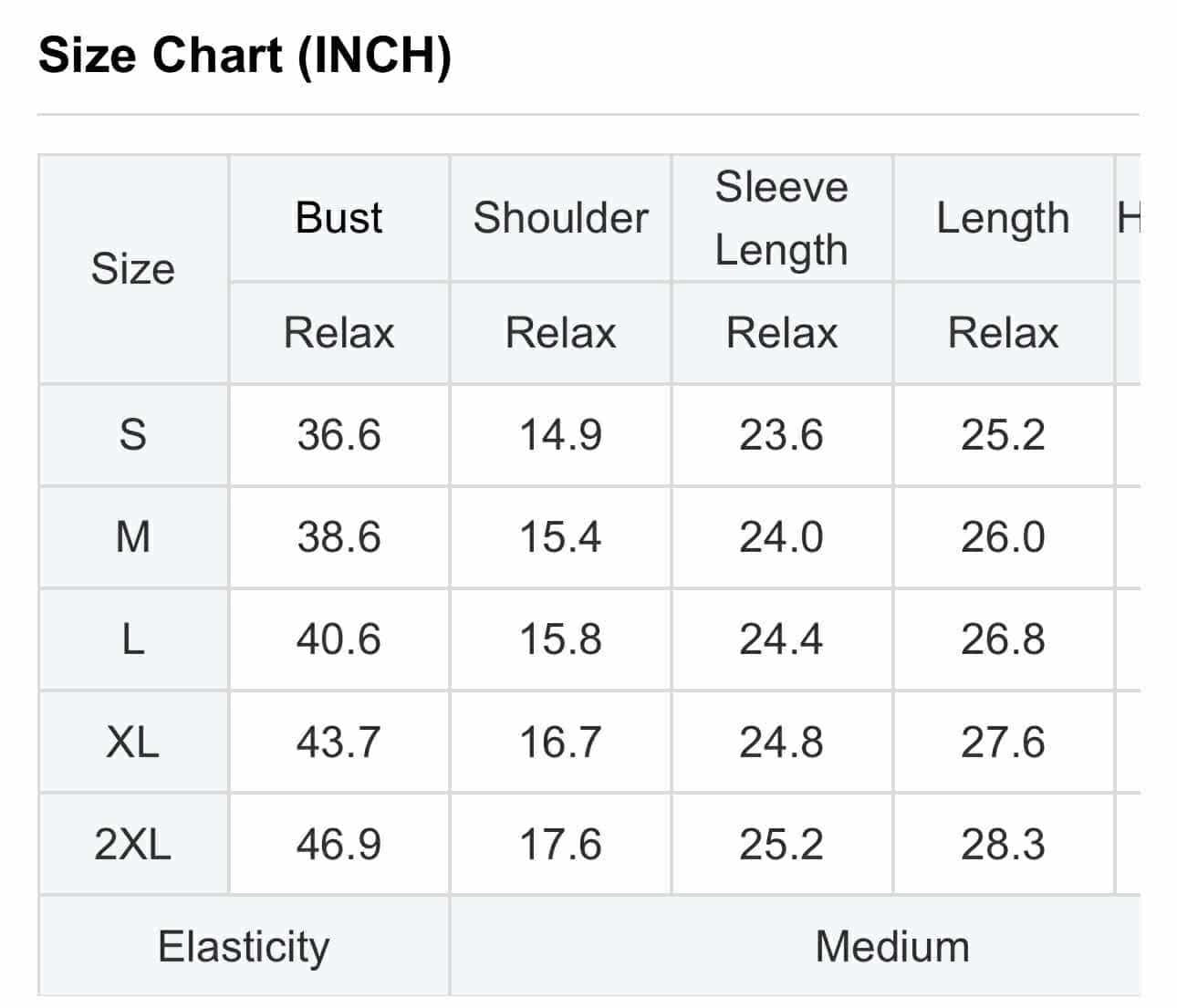
Task: Click shoulder value 15.4
Action: [560, 536]
